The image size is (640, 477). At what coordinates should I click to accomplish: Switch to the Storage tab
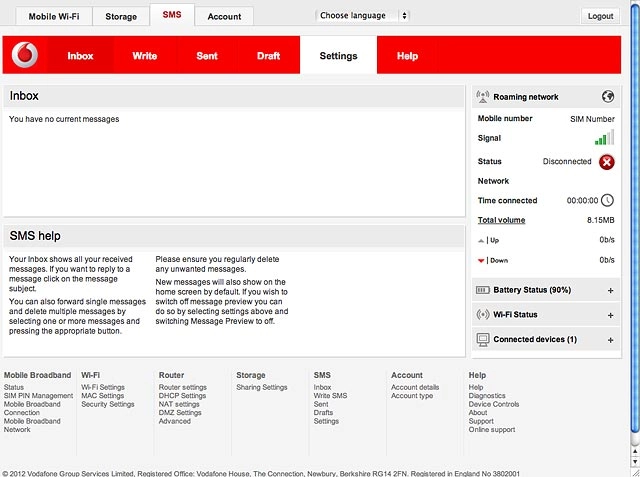pos(121,17)
